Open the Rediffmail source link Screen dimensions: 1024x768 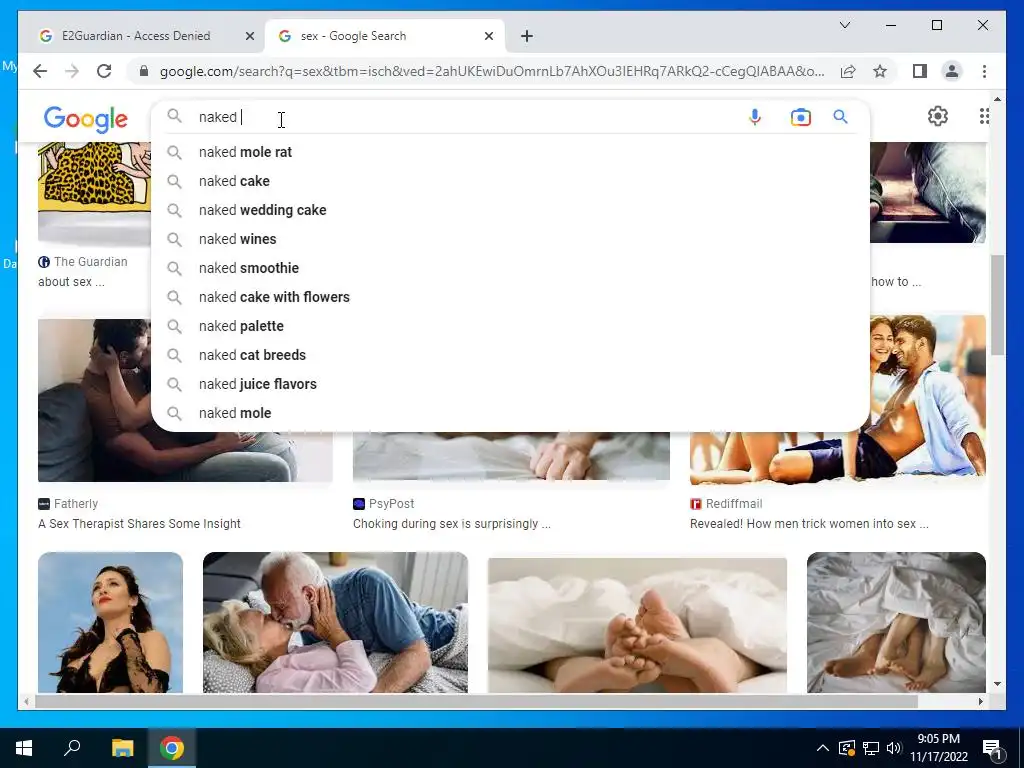[x=726, y=504]
